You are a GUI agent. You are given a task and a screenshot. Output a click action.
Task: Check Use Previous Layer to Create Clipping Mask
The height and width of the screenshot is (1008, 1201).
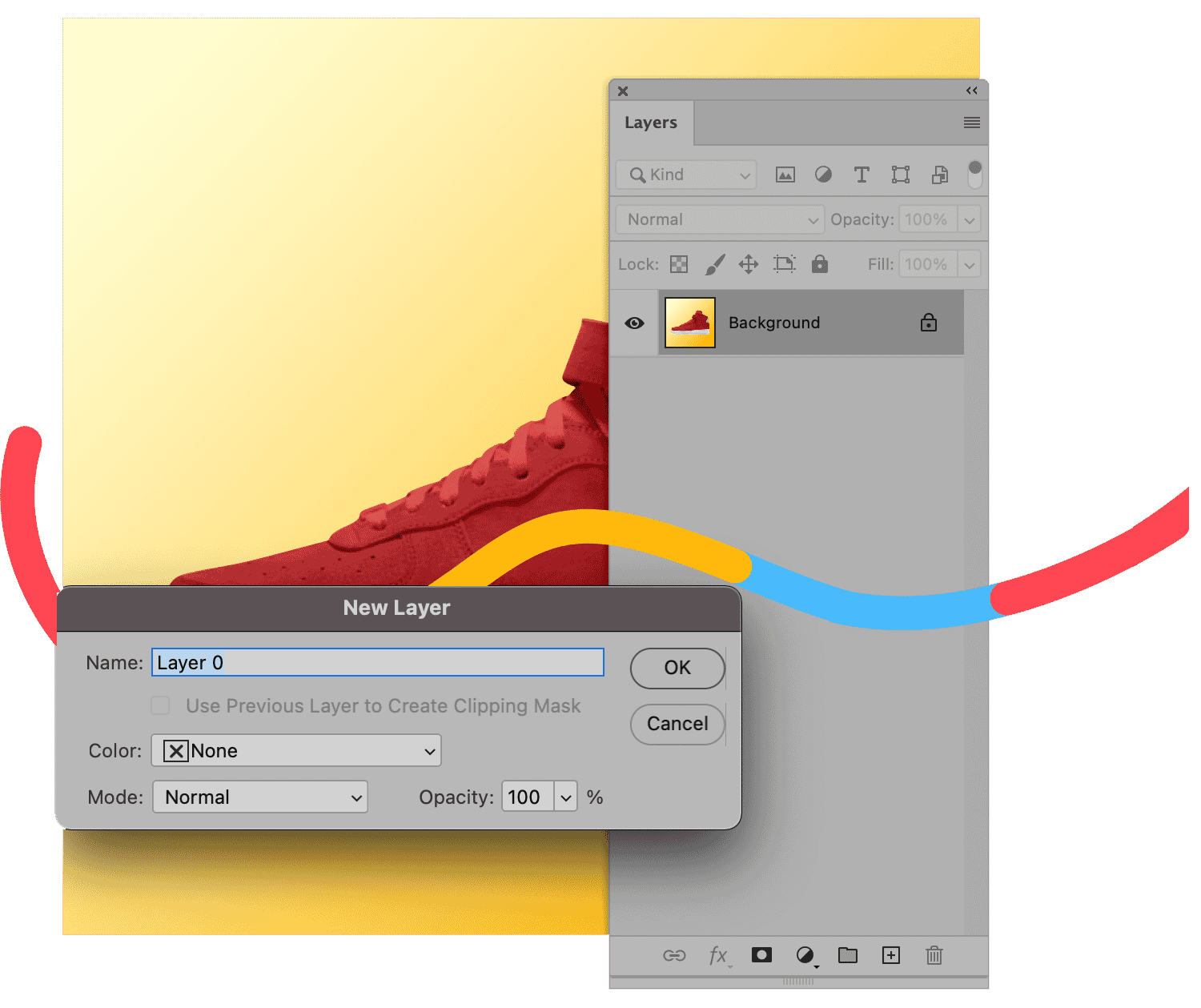(x=161, y=705)
